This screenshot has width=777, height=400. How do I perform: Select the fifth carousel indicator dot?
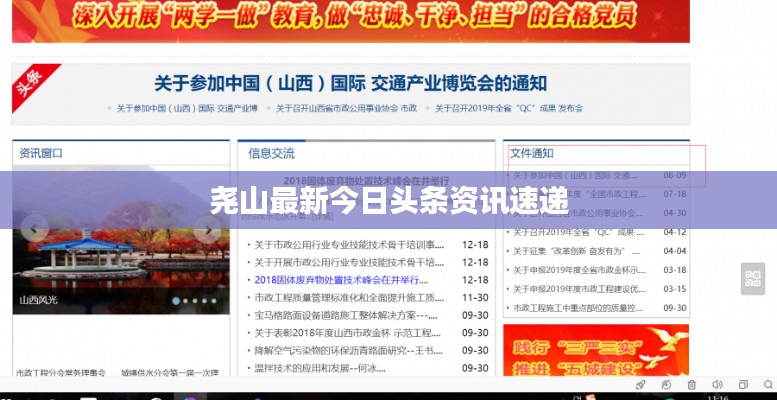214,301
